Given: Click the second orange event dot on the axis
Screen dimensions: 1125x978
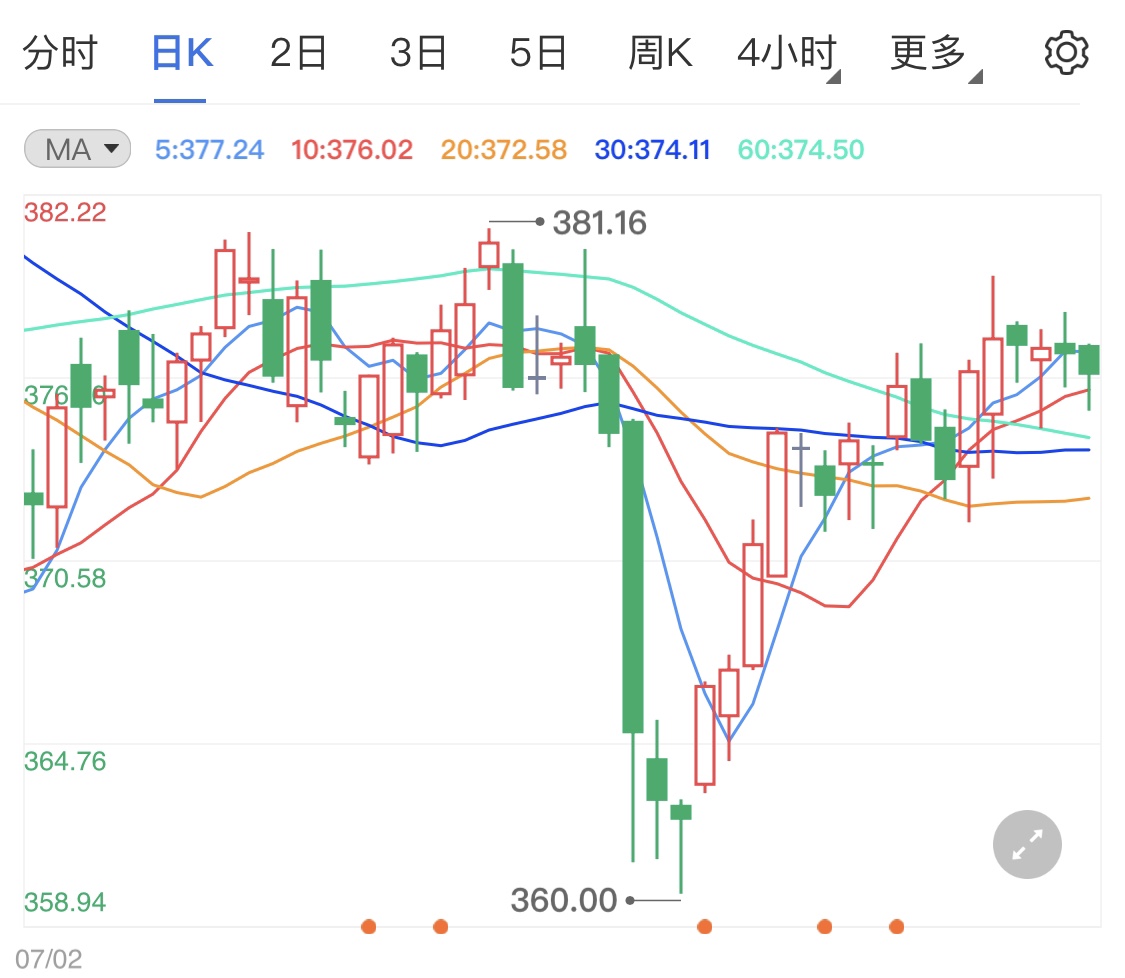Looking at the screenshot, I should (441, 926).
